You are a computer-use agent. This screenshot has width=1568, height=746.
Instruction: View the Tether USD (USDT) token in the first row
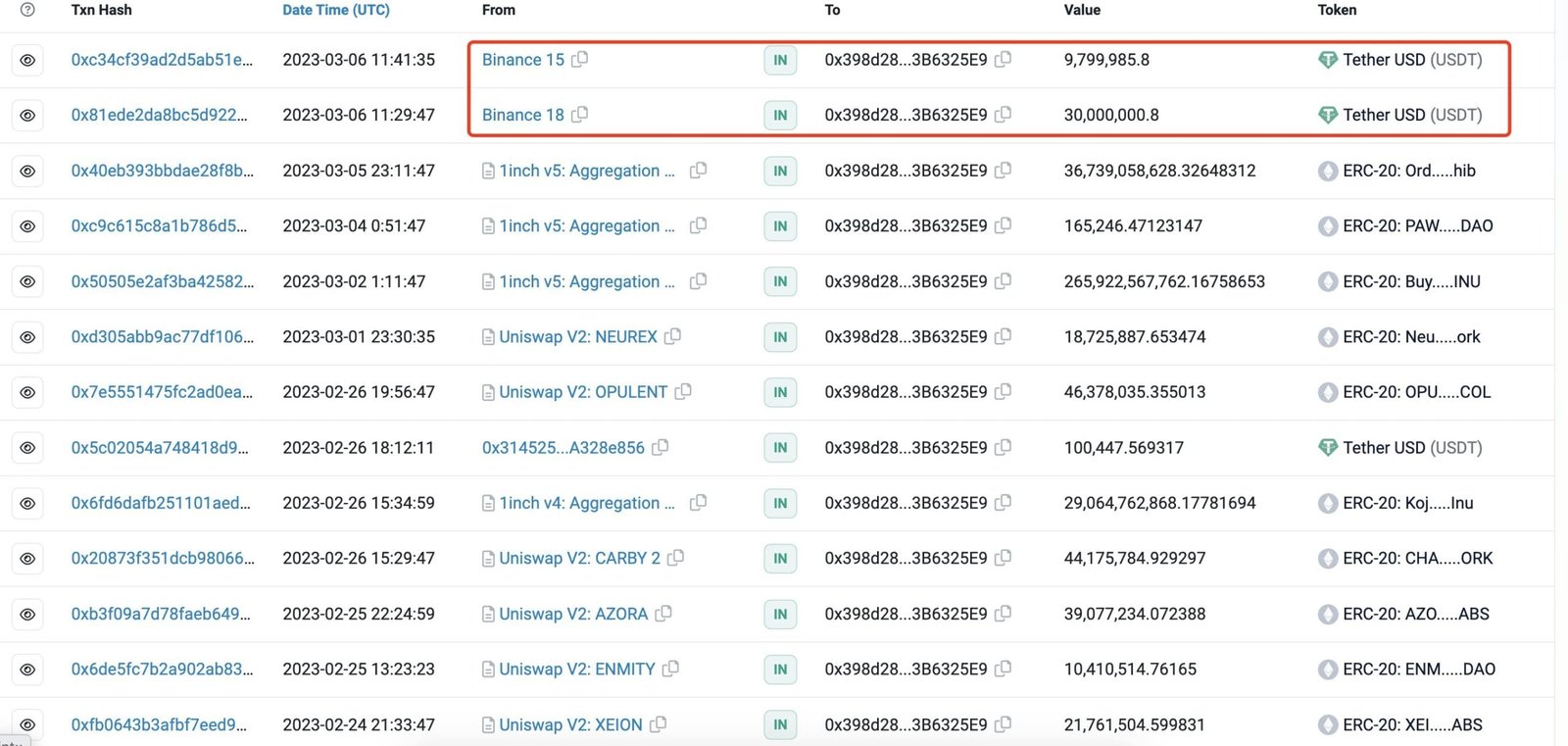pos(1411,60)
